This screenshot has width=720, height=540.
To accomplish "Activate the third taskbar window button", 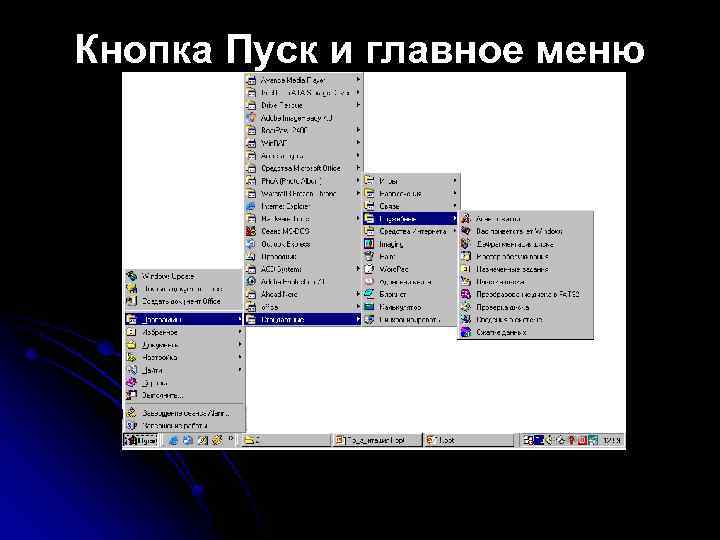I will click(468, 440).
